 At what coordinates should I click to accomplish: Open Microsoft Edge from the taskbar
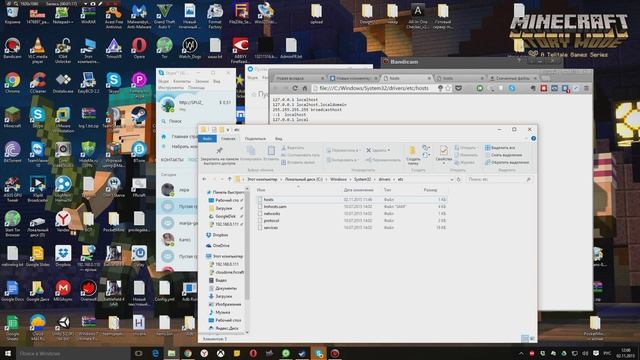[156, 353]
